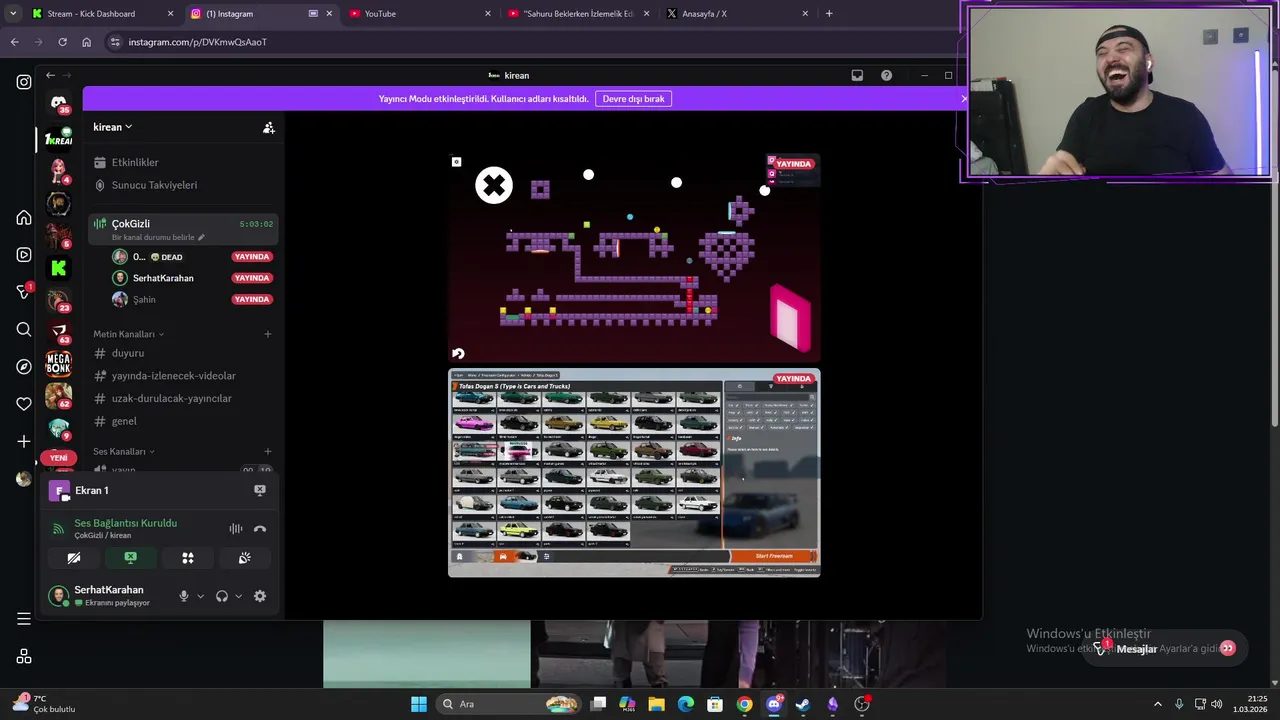Open Instagram Reels icon

coord(24,255)
